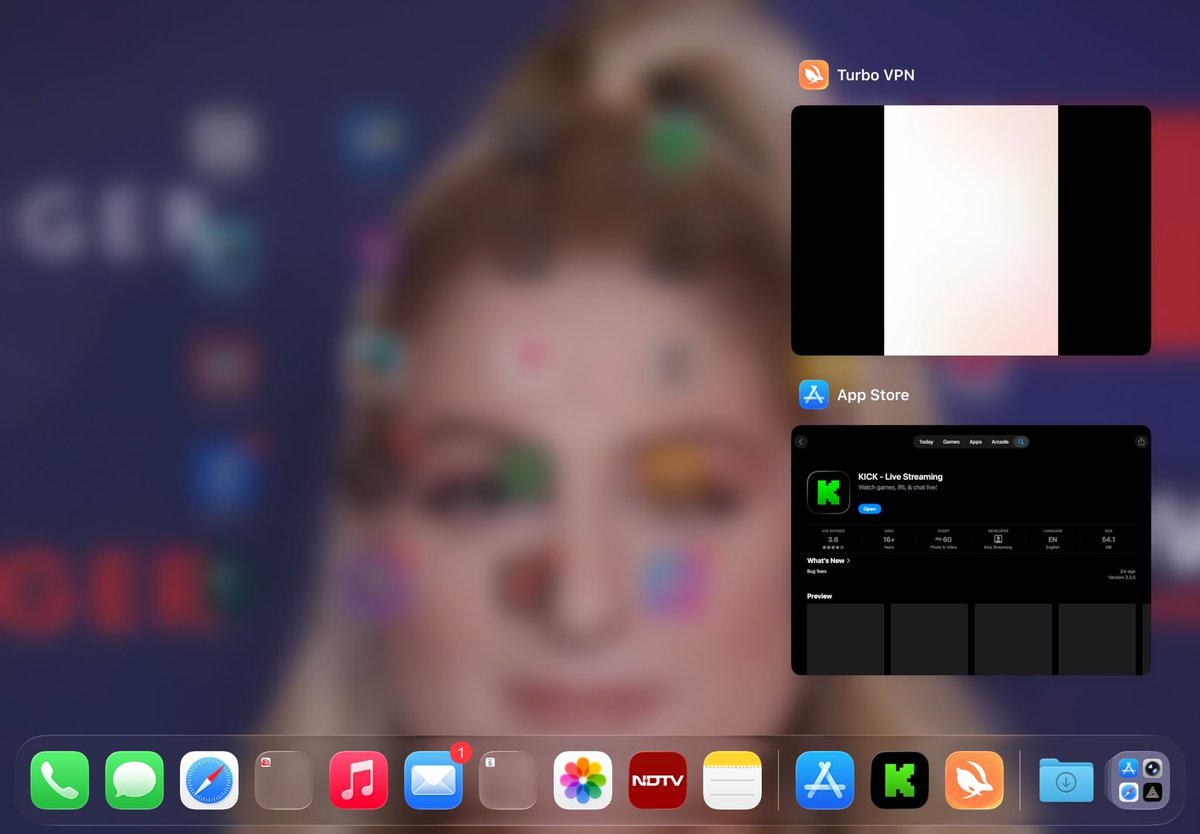The width and height of the screenshot is (1200, 834).
Task: Open the App Library in dock
Action: [1140, 780]
